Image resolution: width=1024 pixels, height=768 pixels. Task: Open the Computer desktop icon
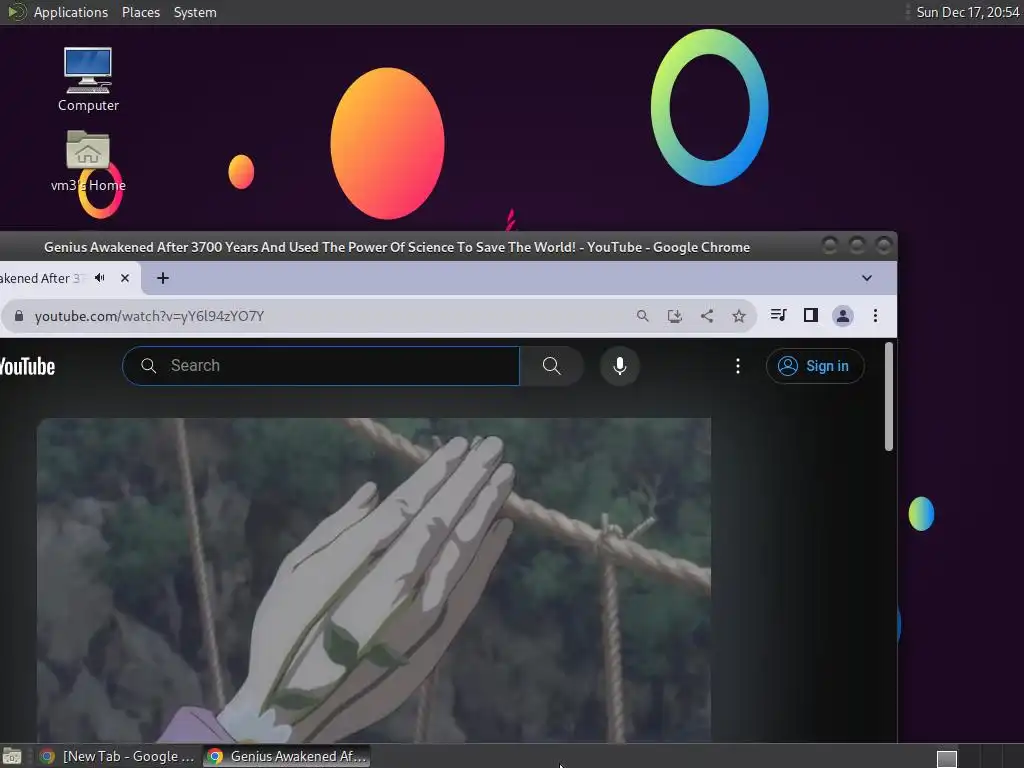[x=88, y=79]
